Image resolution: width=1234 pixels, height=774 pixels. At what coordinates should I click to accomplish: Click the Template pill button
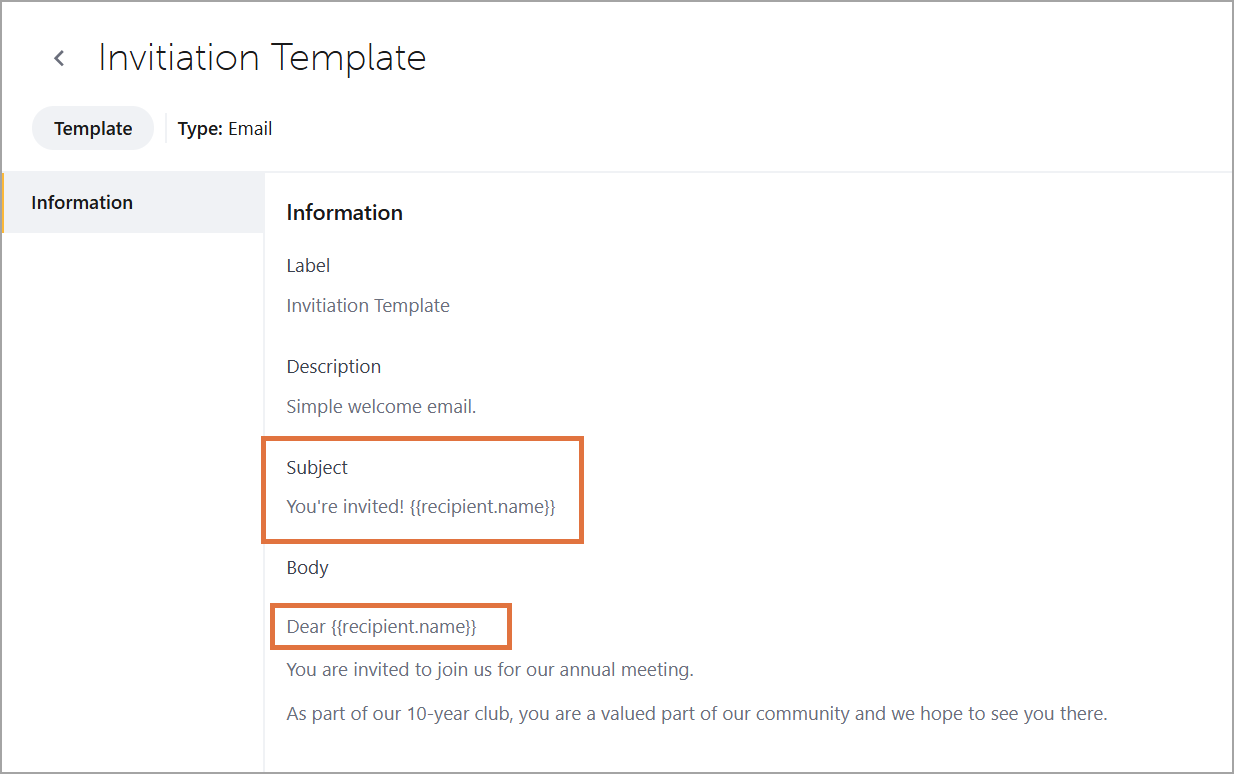click(x=92, y=128)
